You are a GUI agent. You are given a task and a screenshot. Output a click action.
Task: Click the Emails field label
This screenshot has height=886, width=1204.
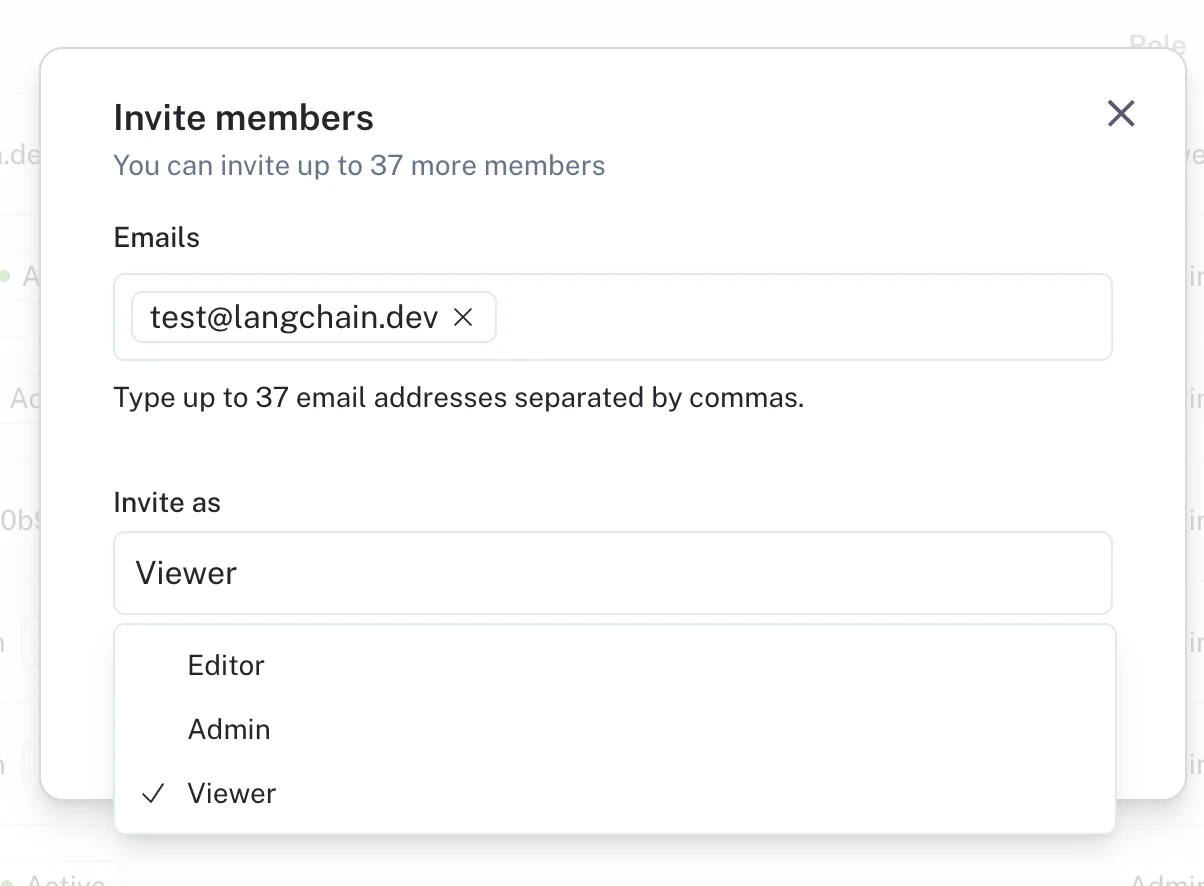point(157,238)
